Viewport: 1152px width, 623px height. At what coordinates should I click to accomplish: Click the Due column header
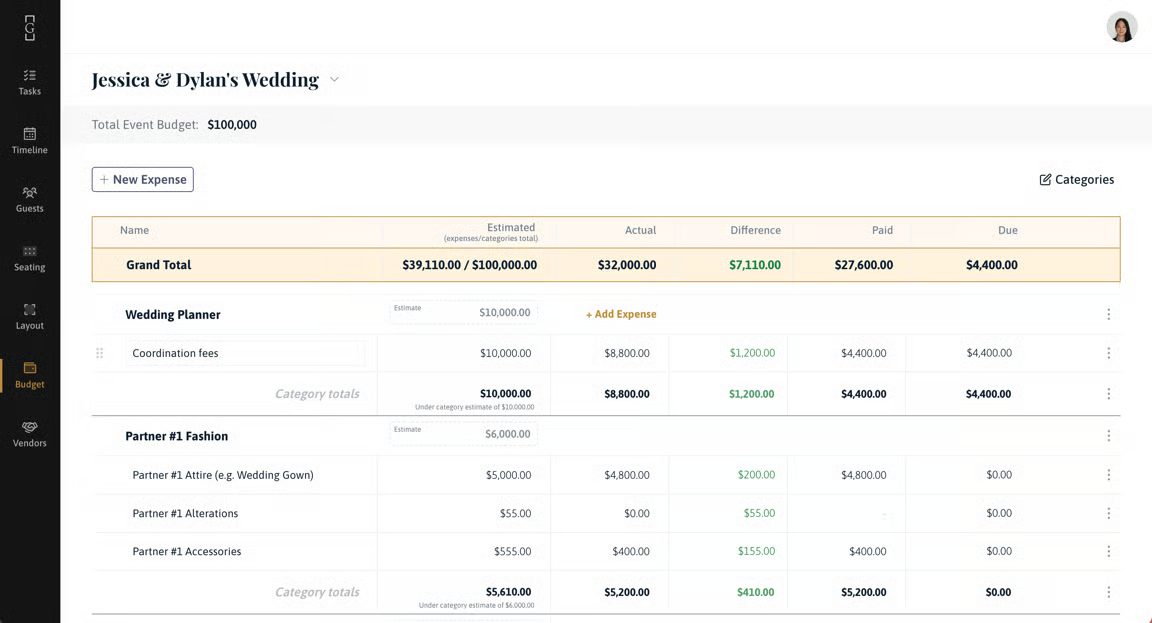coord(1007,230)
